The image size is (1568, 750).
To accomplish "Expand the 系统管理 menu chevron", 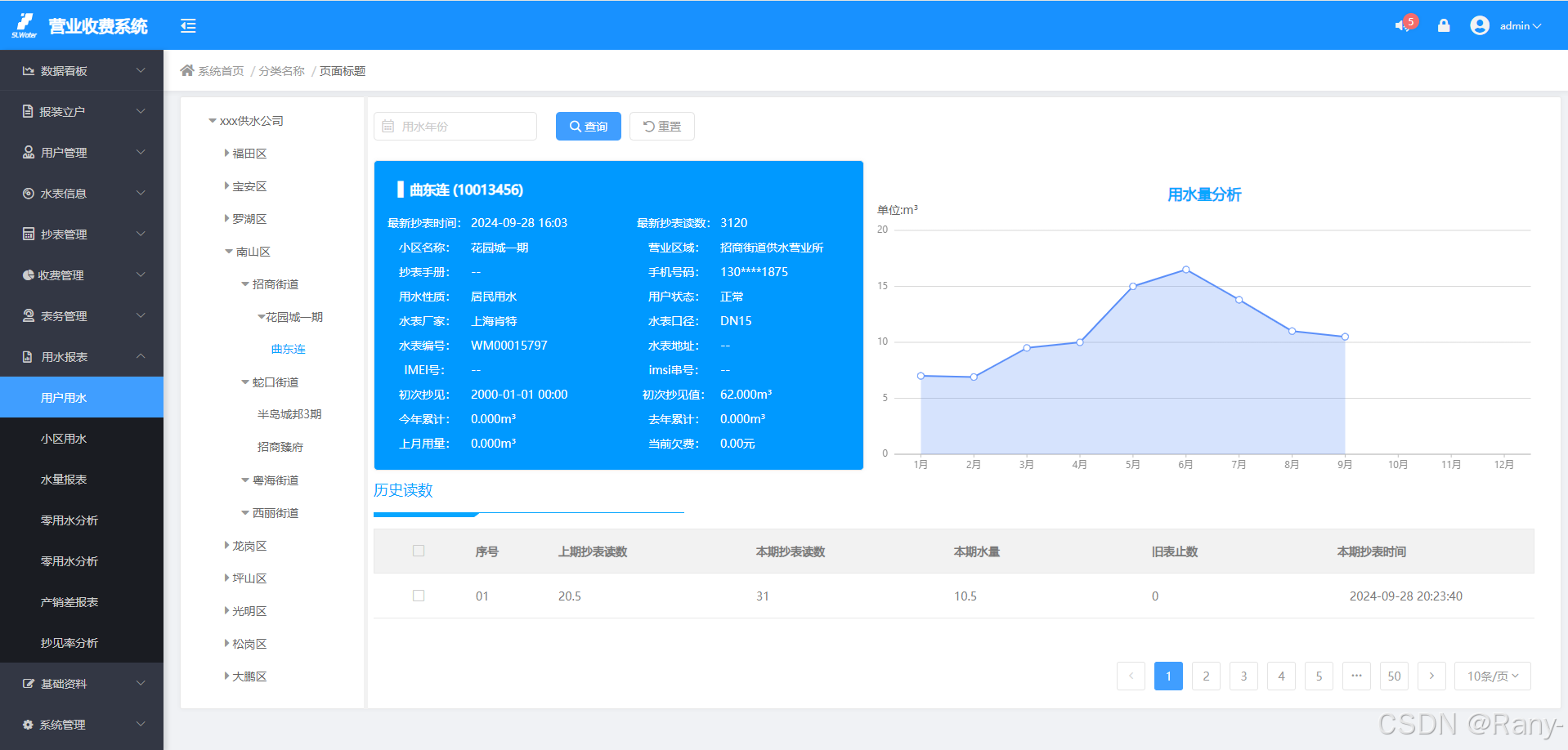I will [x=141, y=724].
